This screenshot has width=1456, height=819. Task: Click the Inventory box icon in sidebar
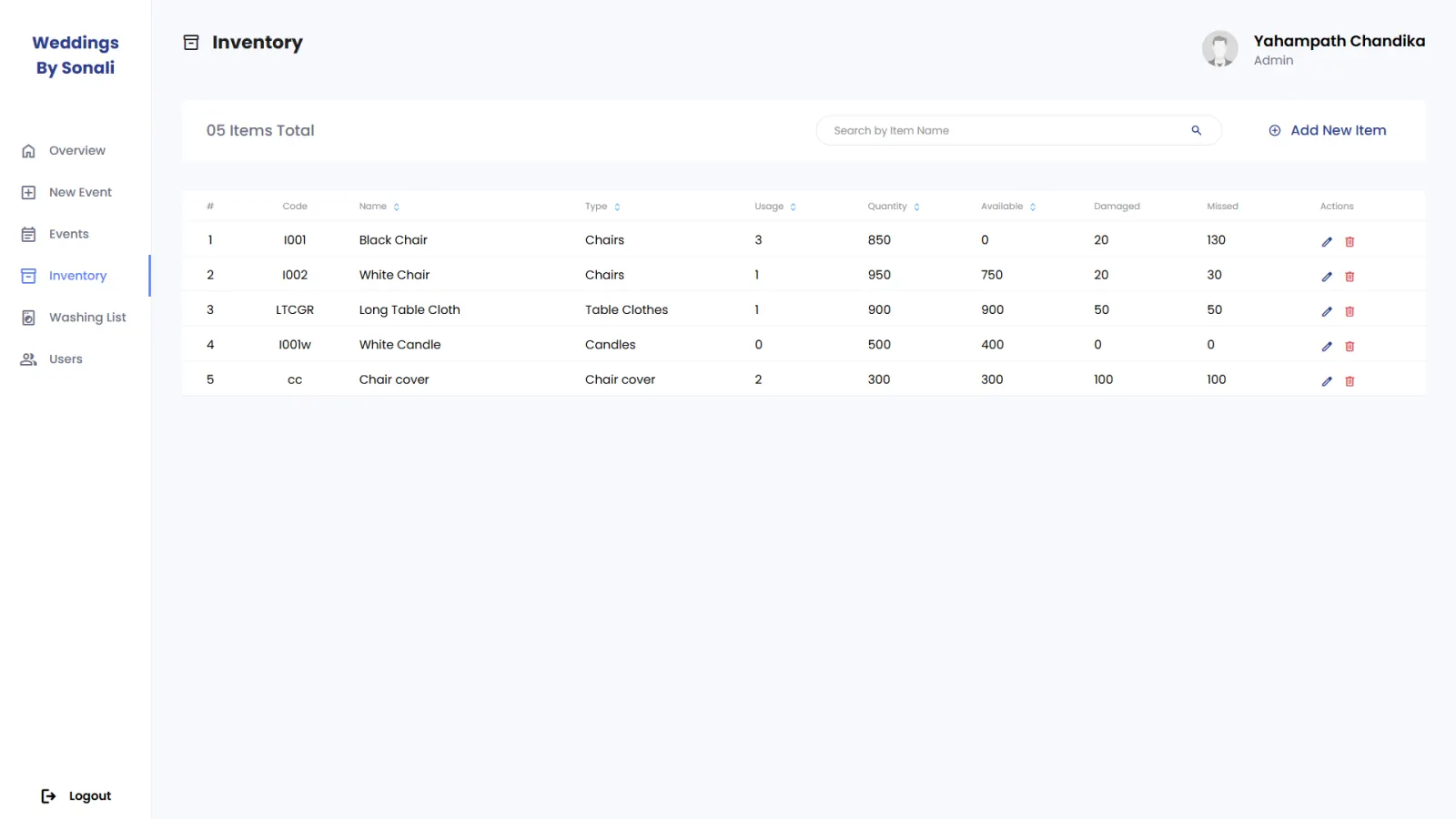pyautogui.click(x=28, y=276)
